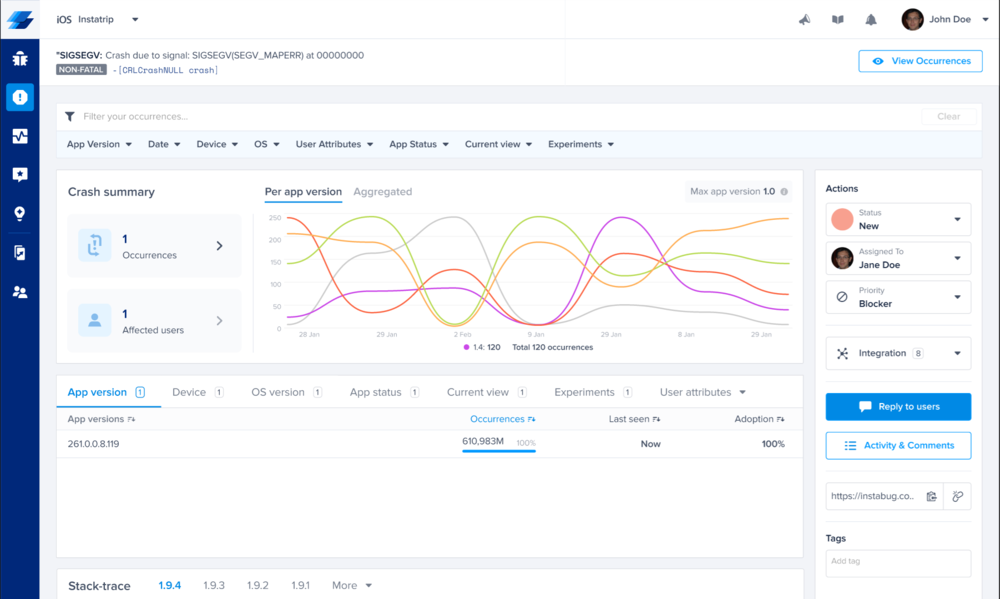The height and width of the screenshot is (599, 1000).
Task: Open the Assigned To Jane Doe dropdown
Action: [x=898, y=258]
